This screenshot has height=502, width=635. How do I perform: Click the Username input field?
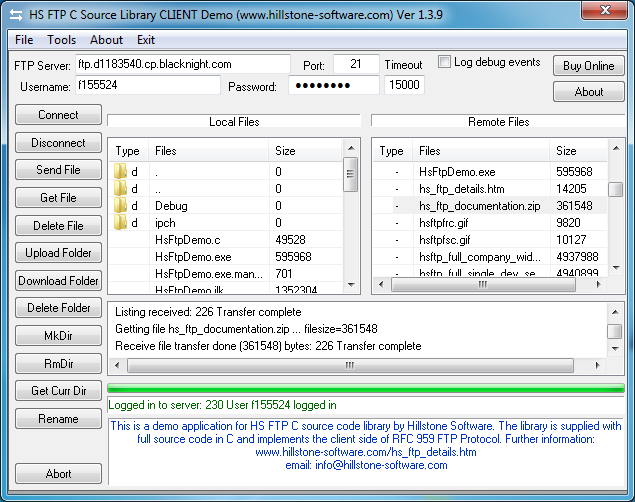(148, 85)
